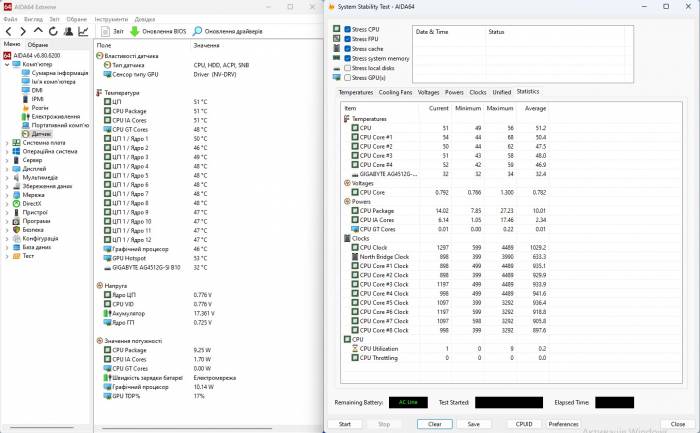Screen dimensions: 700x433
Task: Click the Значення column header
Action: (206, 46)
